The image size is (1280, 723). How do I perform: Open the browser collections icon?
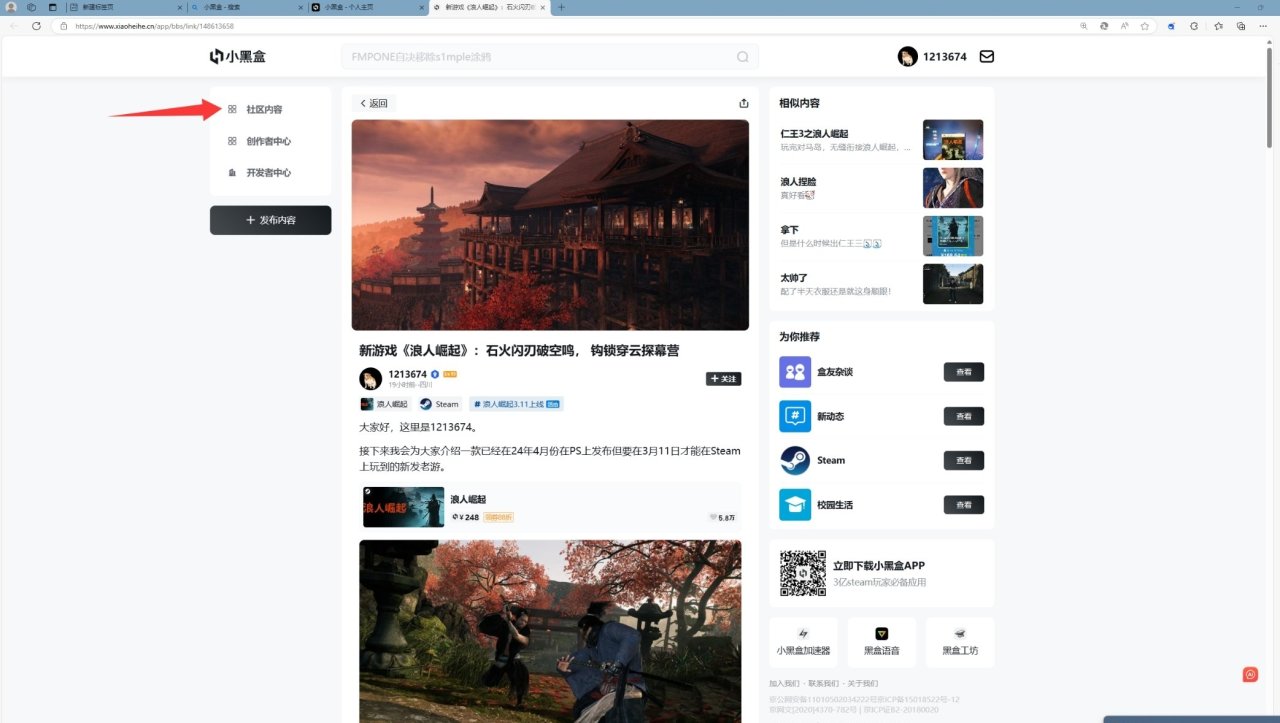pos(1241,25)
